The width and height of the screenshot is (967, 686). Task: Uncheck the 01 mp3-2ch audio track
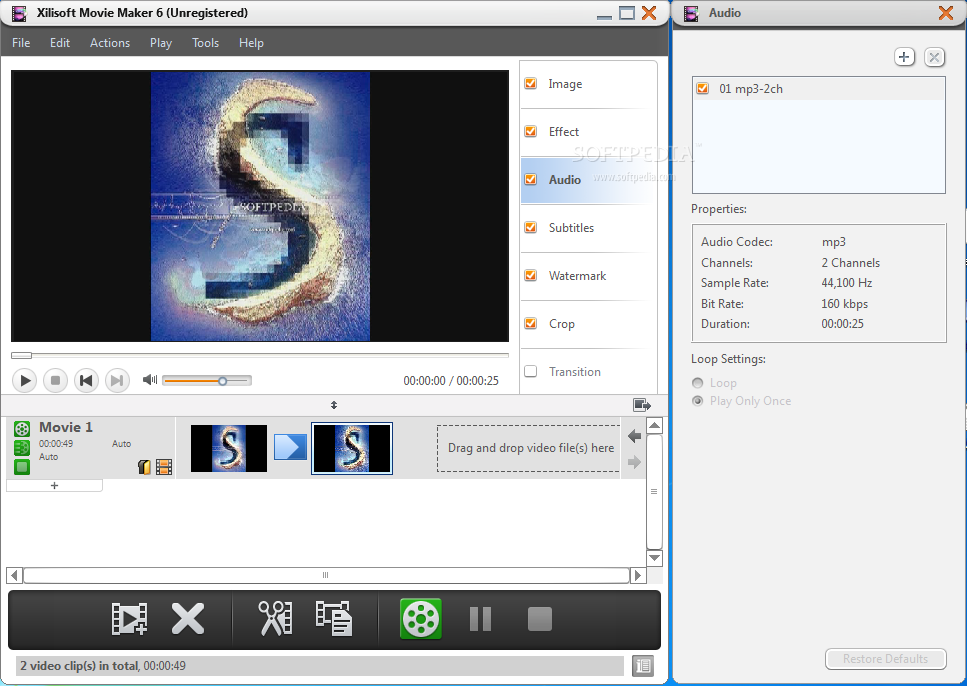coord(702,88)
